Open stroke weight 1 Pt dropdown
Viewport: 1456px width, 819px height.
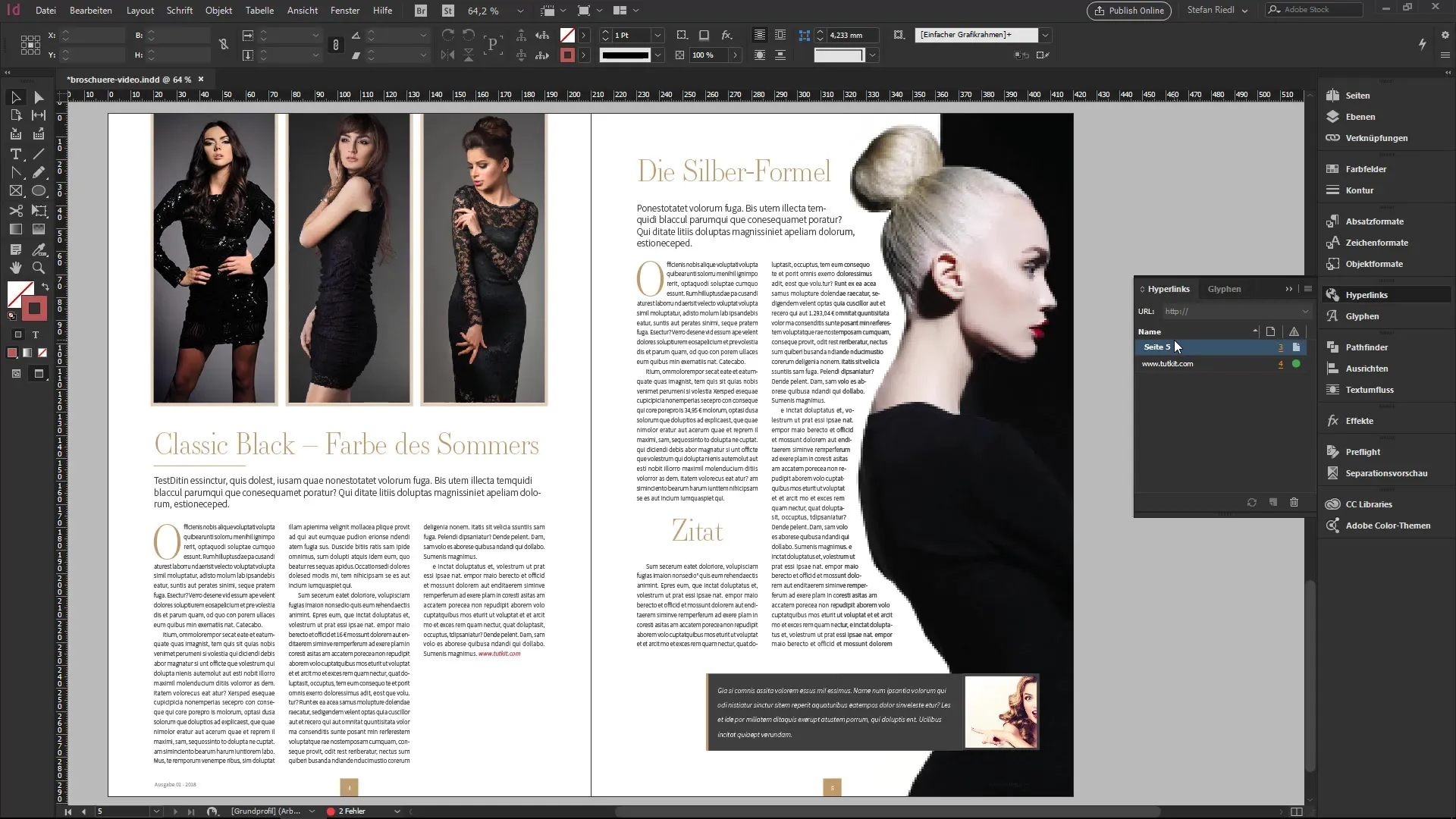(x=657, y=35)
